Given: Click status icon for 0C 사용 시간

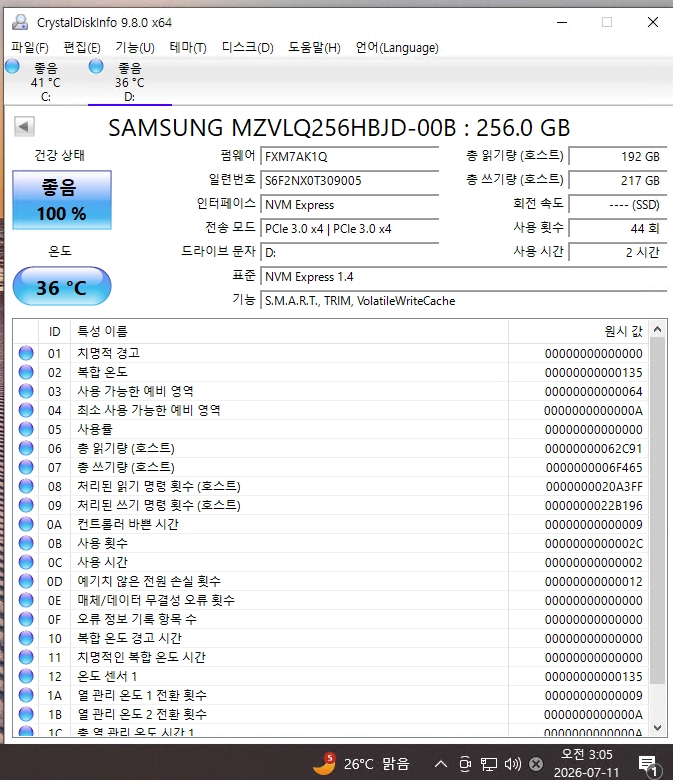Looking at the screenshot, I should [x=26, y=562].
